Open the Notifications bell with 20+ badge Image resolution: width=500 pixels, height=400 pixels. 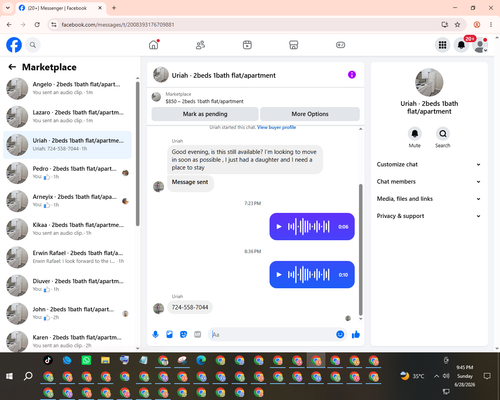461,45
